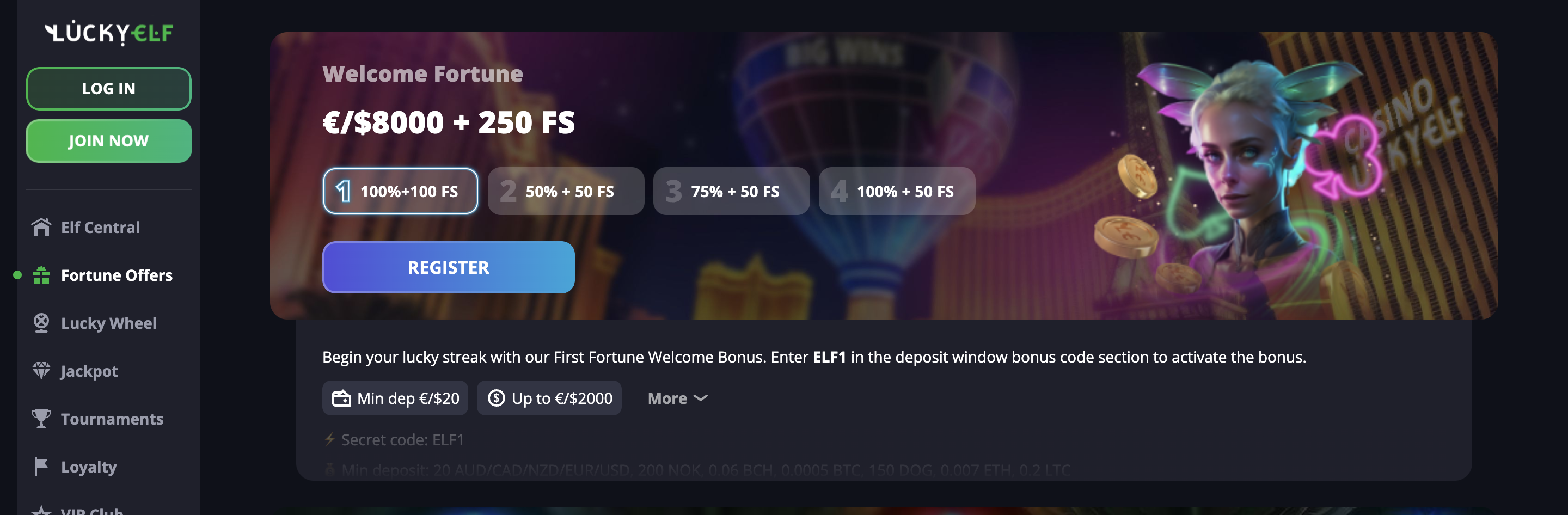
Task: Click JOIN NOW to create an account
Action: (108, 140)
